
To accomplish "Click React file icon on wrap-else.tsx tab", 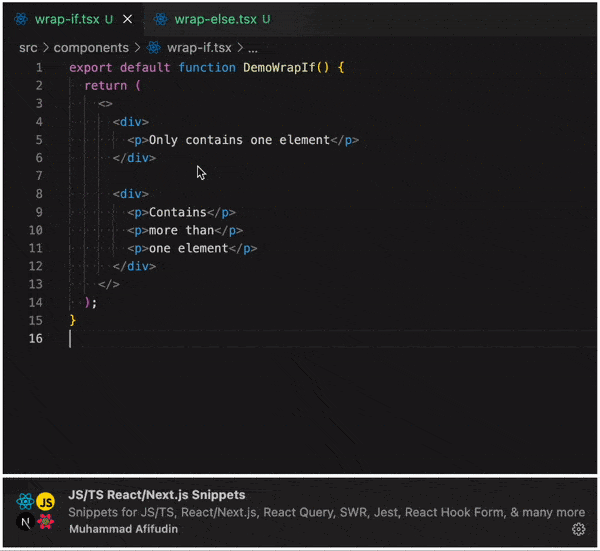I will point(161,19).
